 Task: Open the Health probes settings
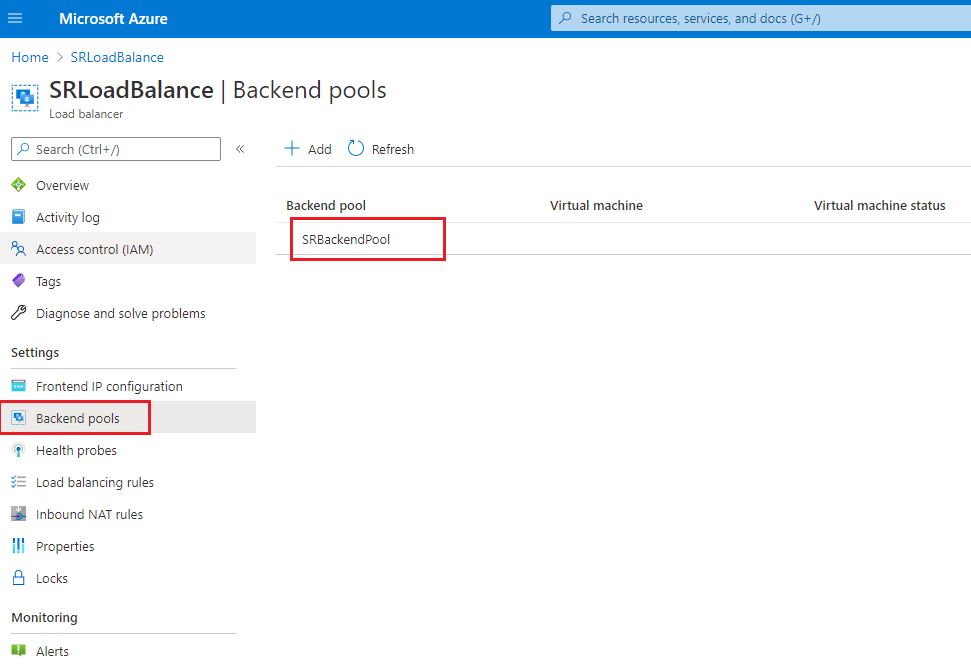tap(76, 450)
